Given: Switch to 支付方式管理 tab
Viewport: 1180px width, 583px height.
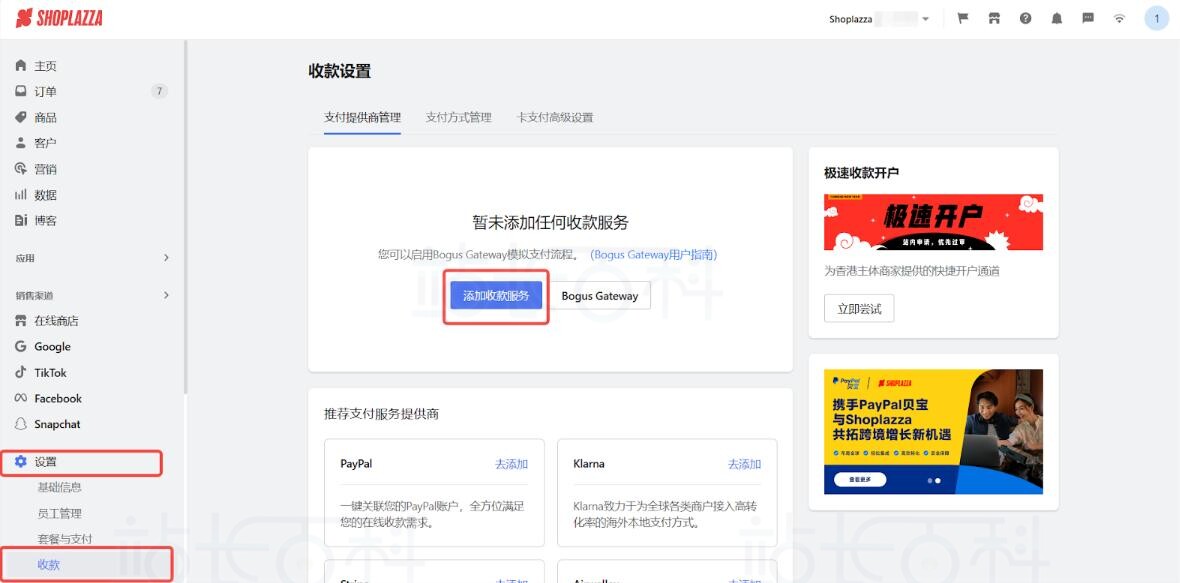Looking at the screenshot, I should click(458, 117).
